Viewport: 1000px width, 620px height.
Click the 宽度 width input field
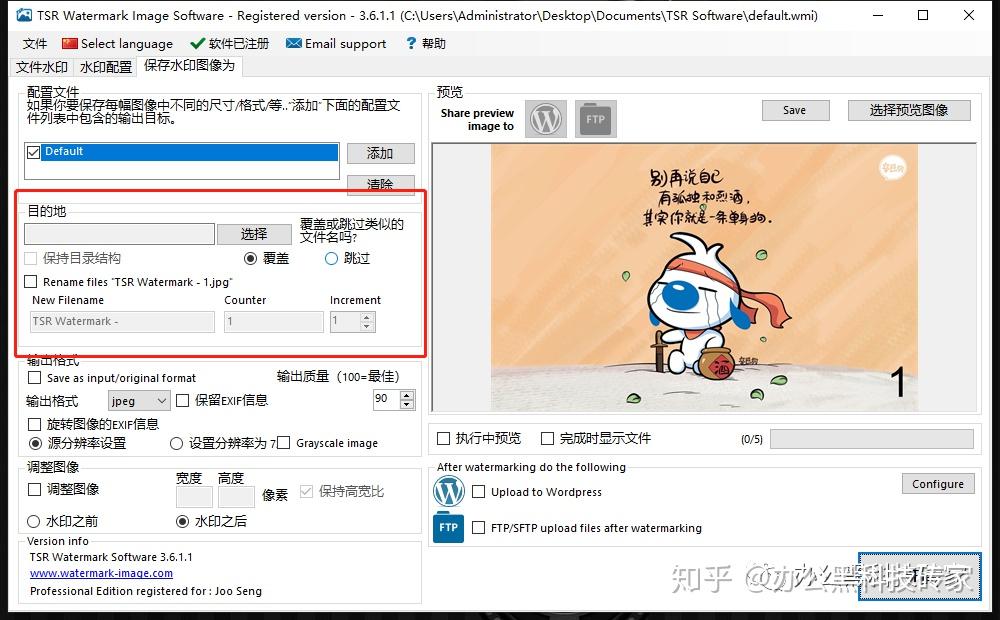194,496
